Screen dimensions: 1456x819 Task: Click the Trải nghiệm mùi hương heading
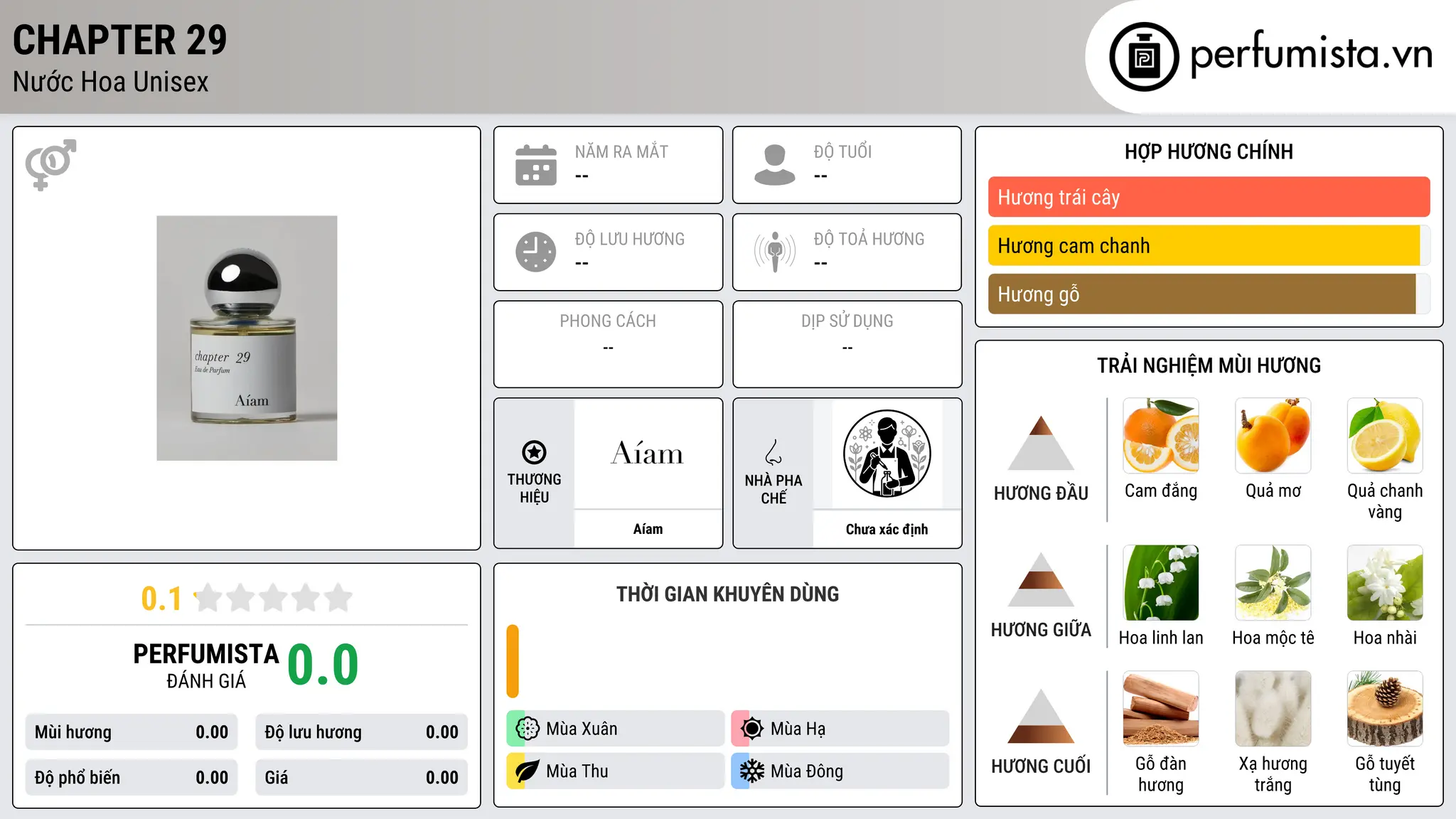pyautogui.click(x=1209, y=365)
